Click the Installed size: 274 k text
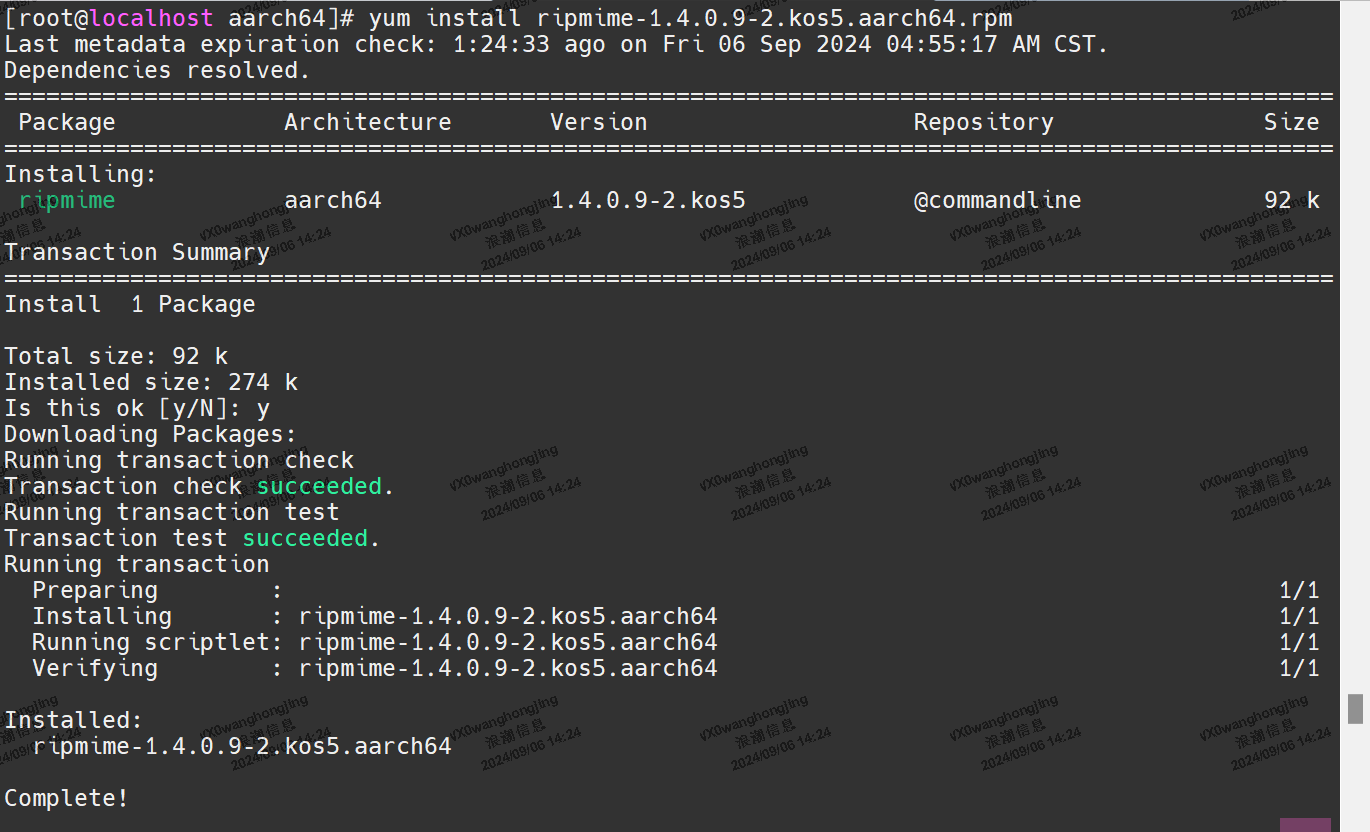 tap(150, 381)
